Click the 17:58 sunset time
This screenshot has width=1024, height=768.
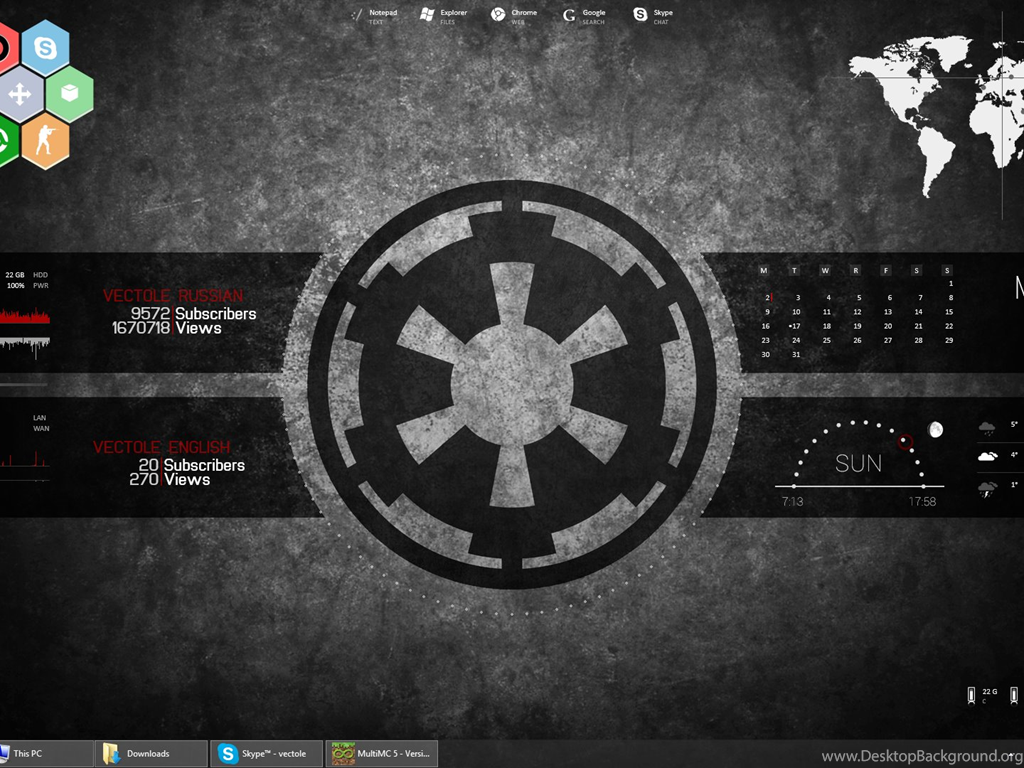point(922,502)
